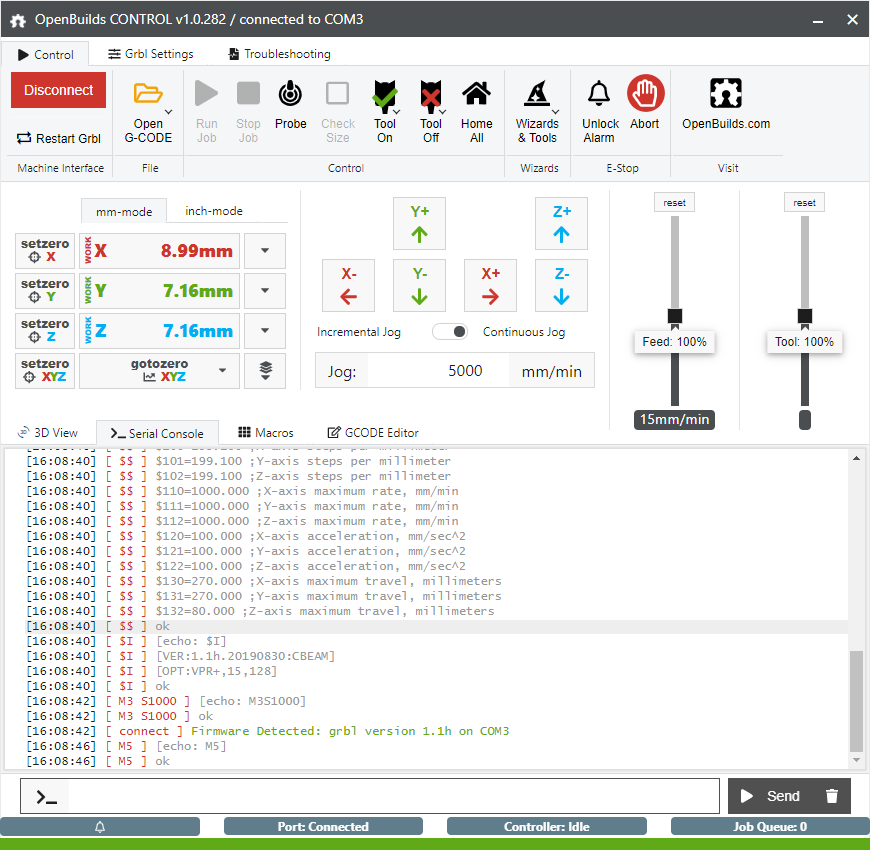Viewport: 870px width, 850px height.
Task: Click the red Disconnect button
Action: (59, 90)
